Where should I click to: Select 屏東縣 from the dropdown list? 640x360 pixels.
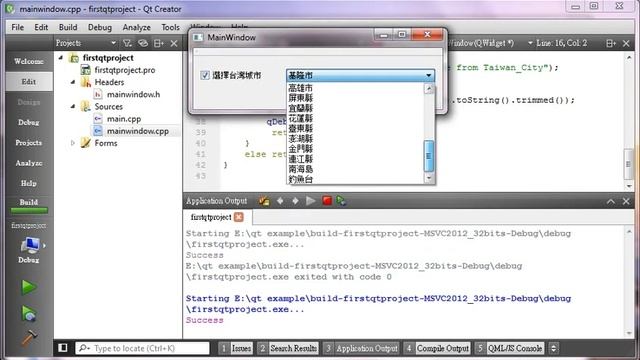(x=355, y=98)
